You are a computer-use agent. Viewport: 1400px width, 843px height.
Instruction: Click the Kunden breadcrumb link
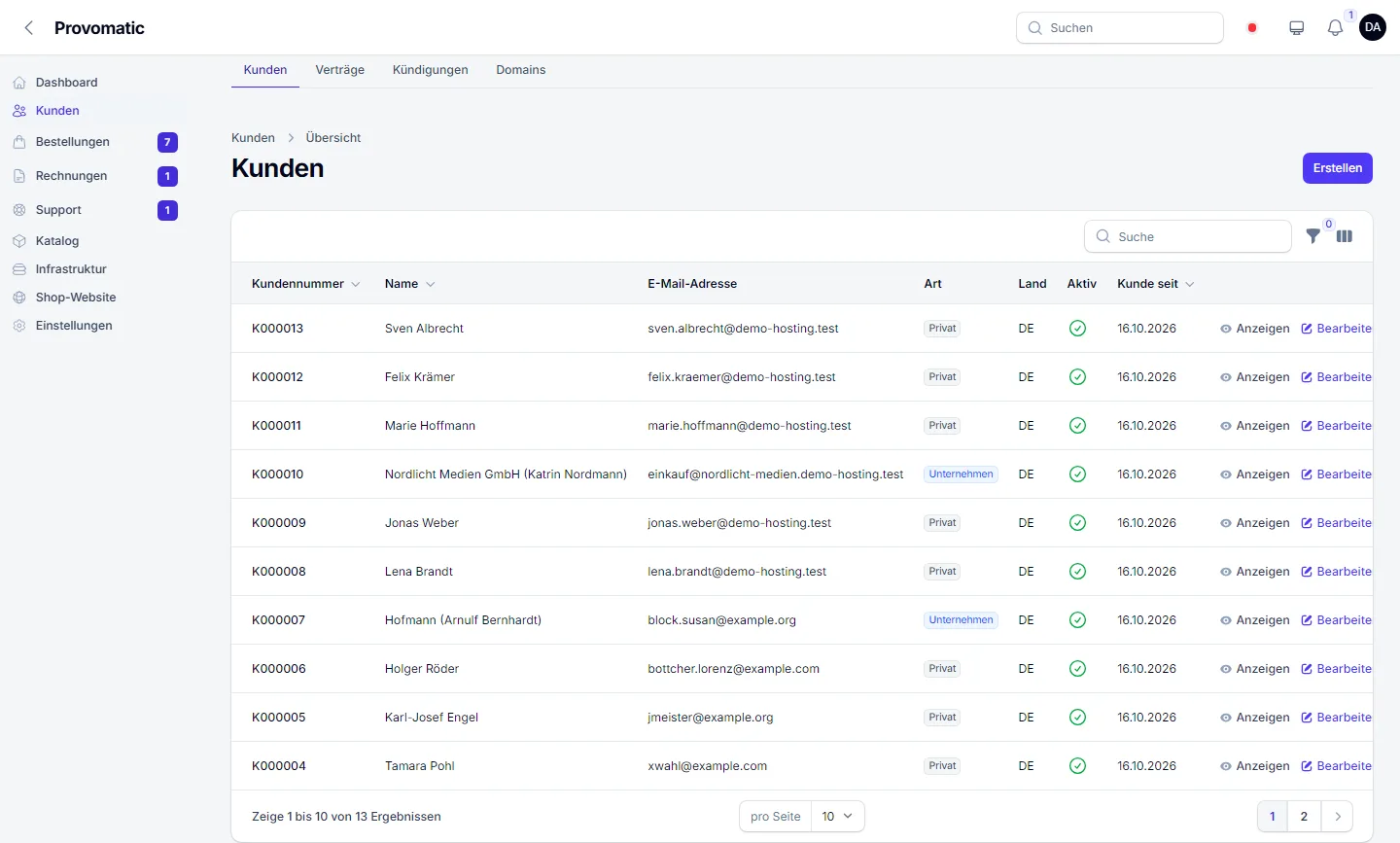(253, 138)
